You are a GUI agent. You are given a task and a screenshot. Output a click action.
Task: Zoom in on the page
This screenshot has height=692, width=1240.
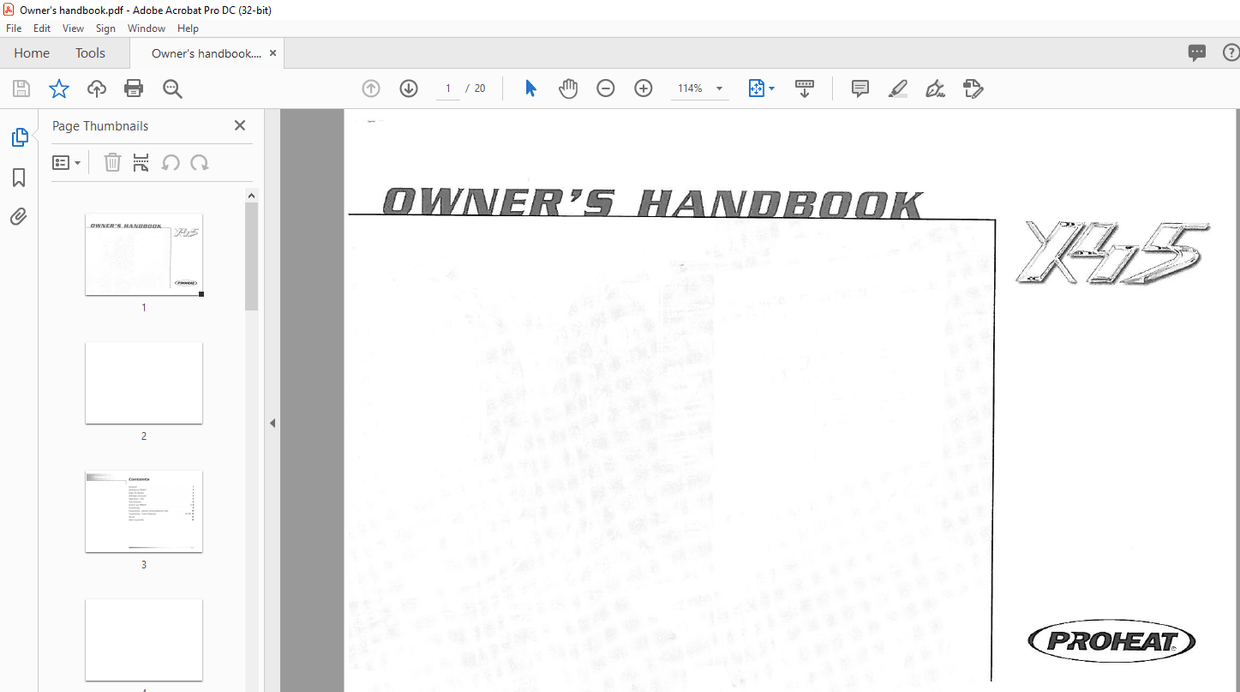(643, 88)
